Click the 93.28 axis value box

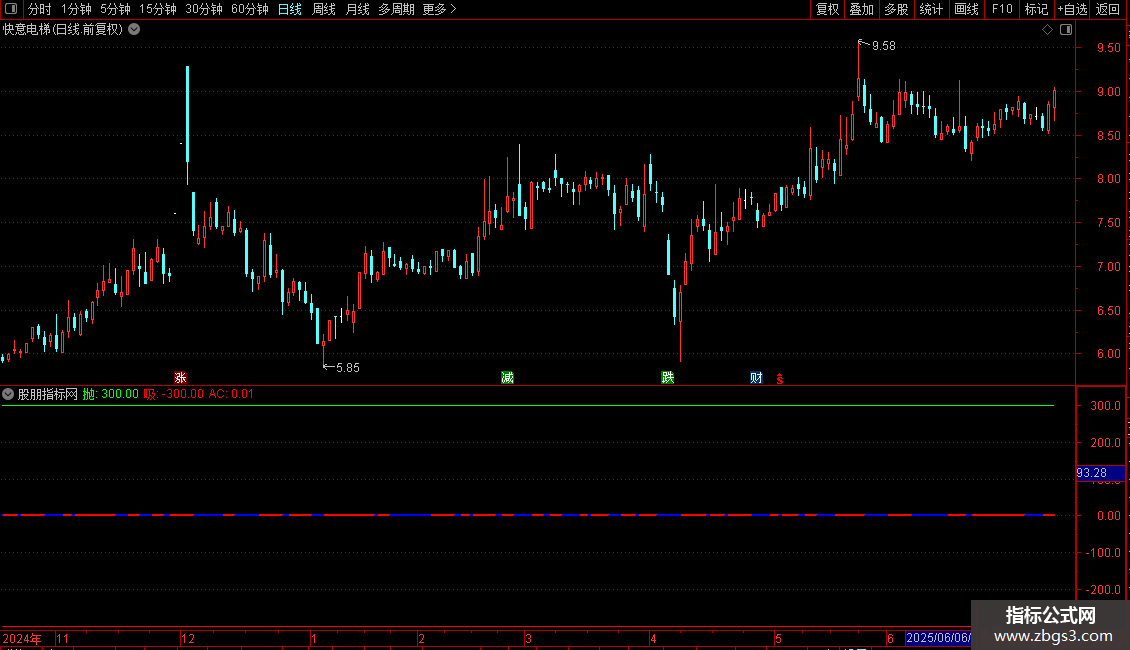tap(1100, 473)
